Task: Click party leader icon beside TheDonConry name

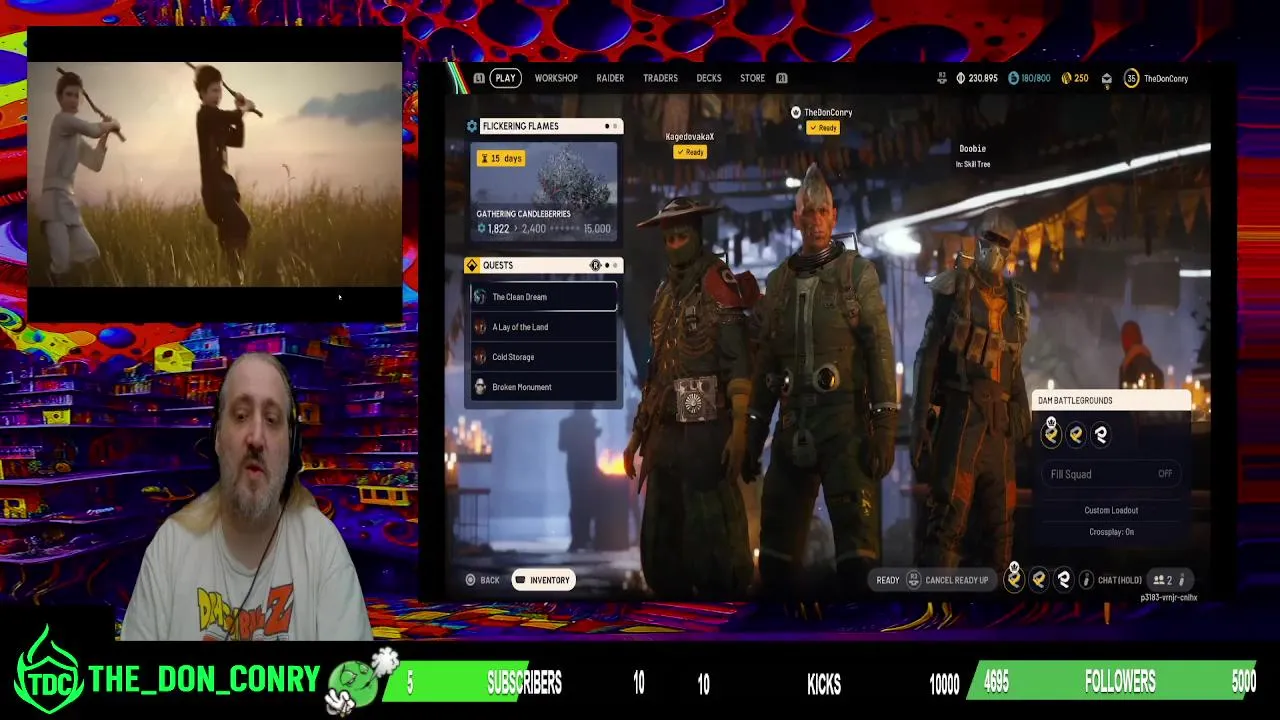Action: pyautogui.click(x=796, y=113)
